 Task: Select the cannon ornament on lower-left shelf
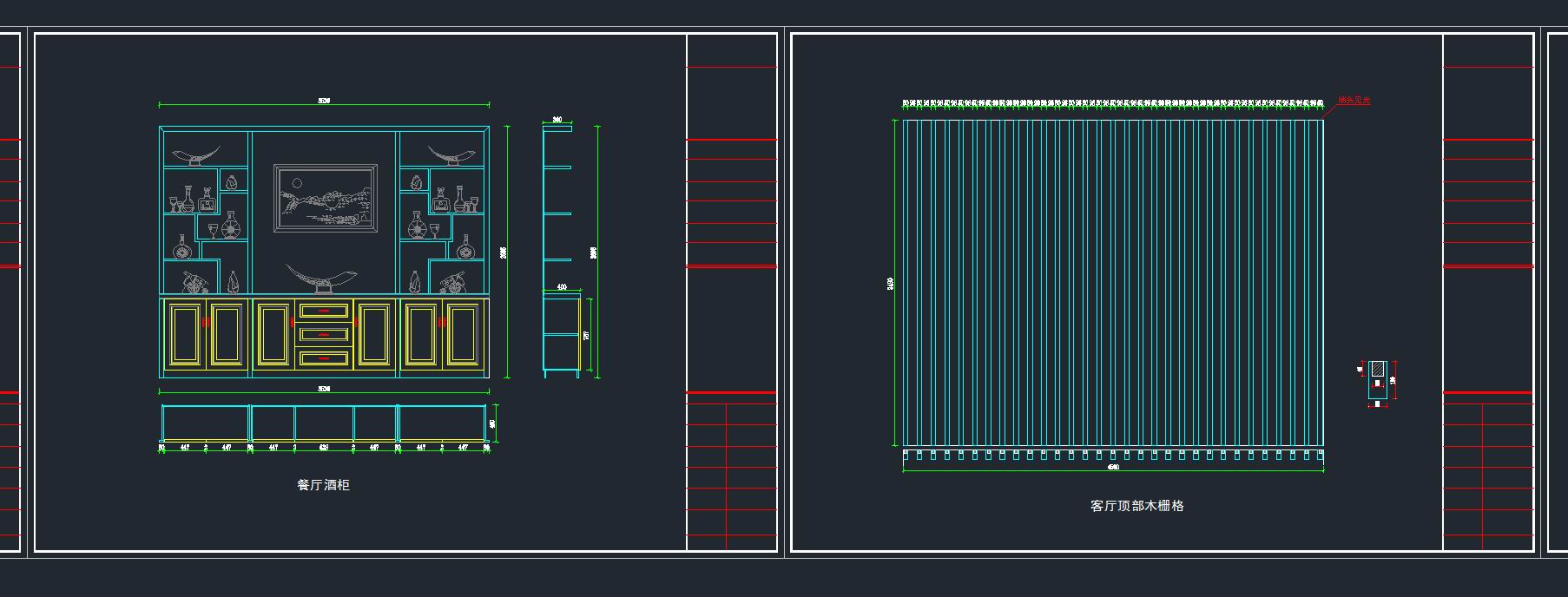click(194, 282)
